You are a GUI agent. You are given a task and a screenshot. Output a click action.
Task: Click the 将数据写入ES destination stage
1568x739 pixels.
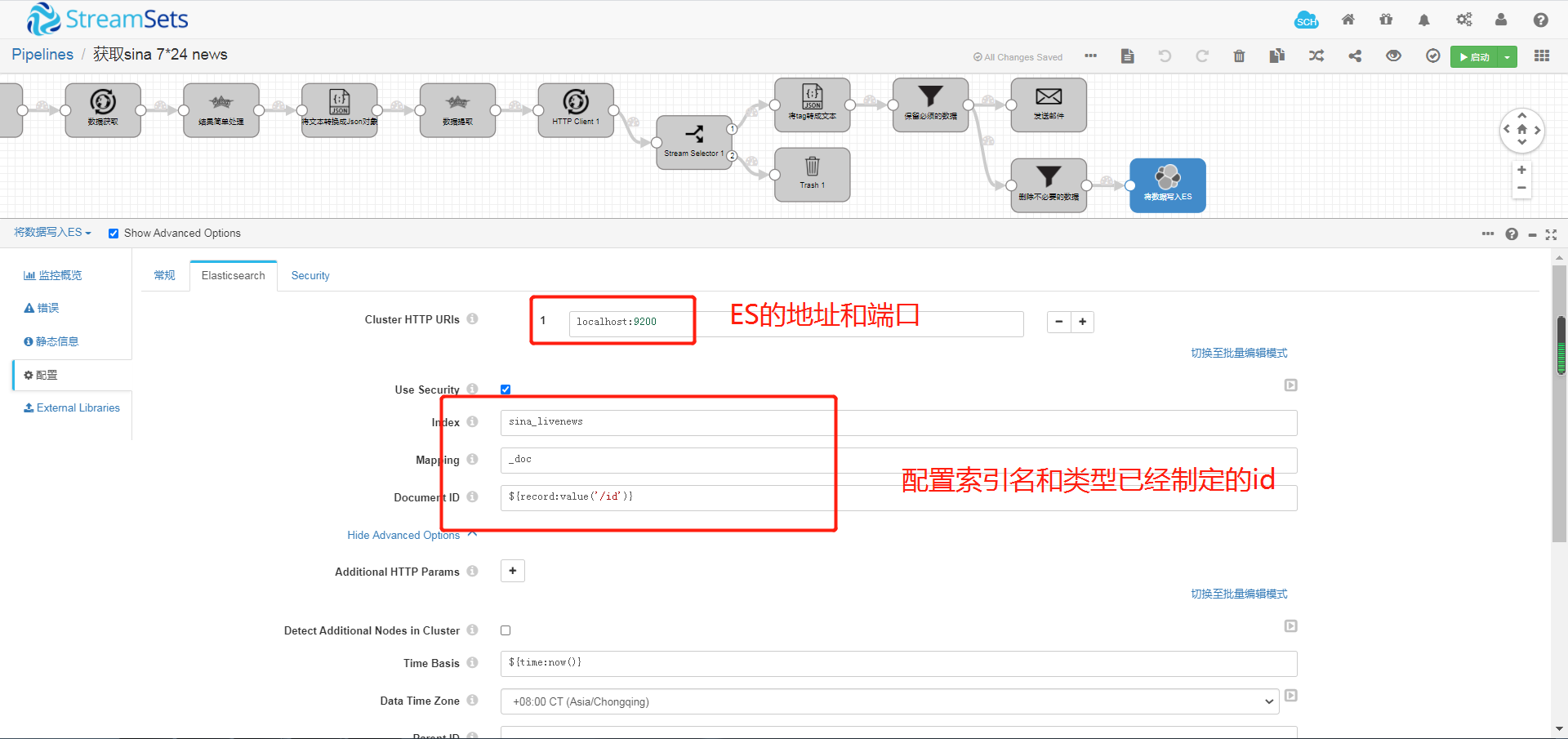click(1167, 185)
